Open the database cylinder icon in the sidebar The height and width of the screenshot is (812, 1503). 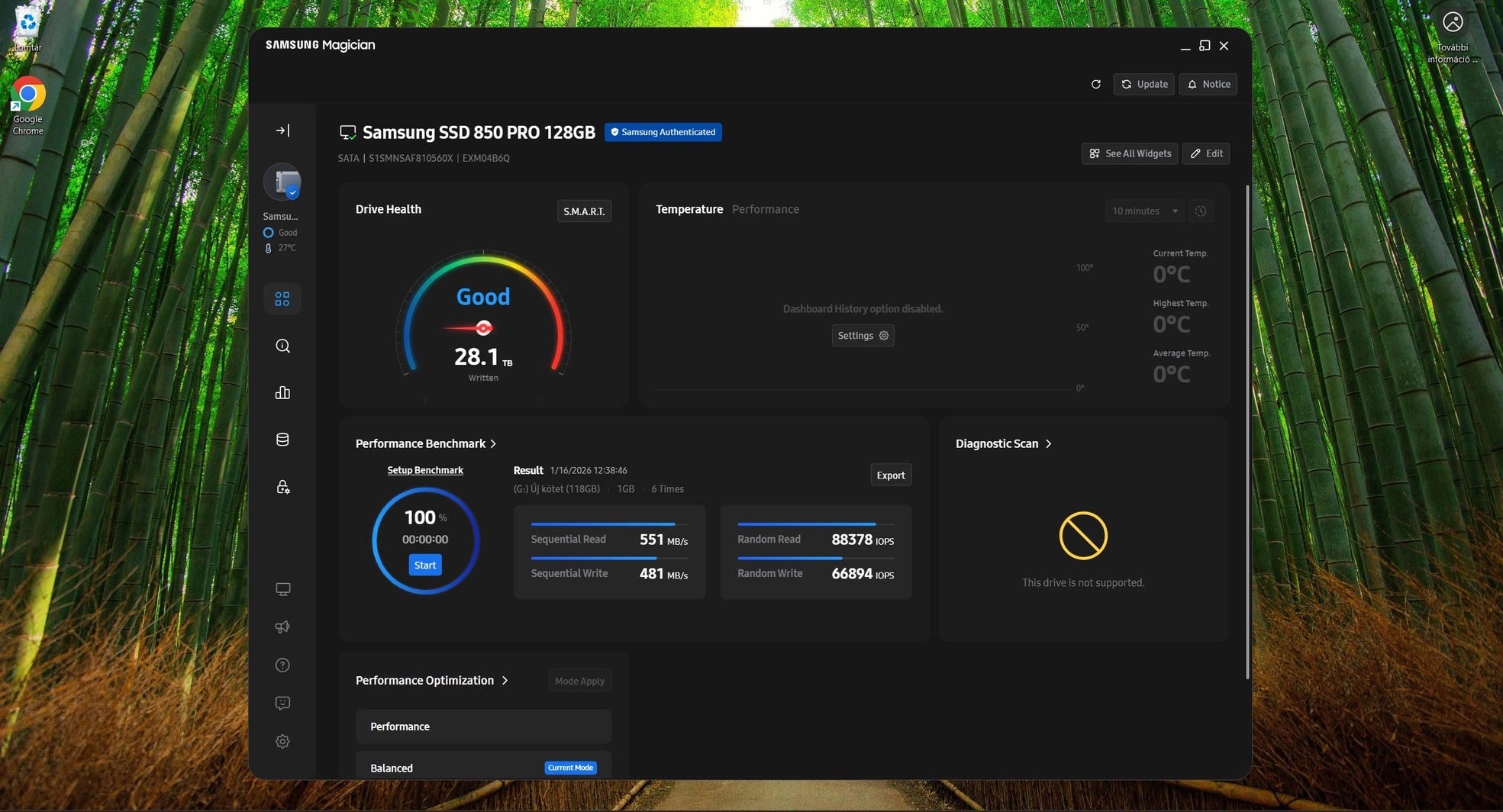point(282,440)
